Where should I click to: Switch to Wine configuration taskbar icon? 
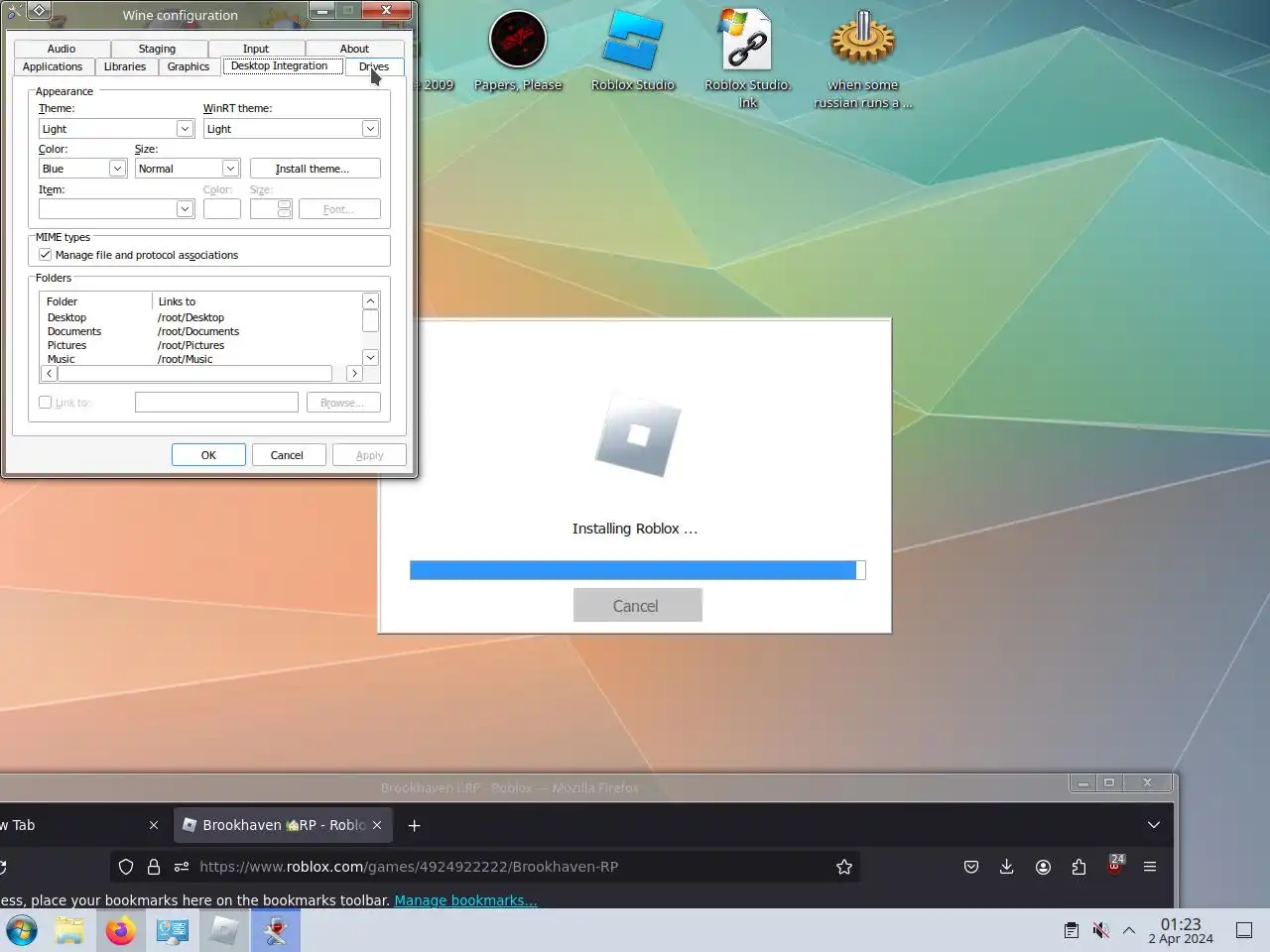pos(276,930)
